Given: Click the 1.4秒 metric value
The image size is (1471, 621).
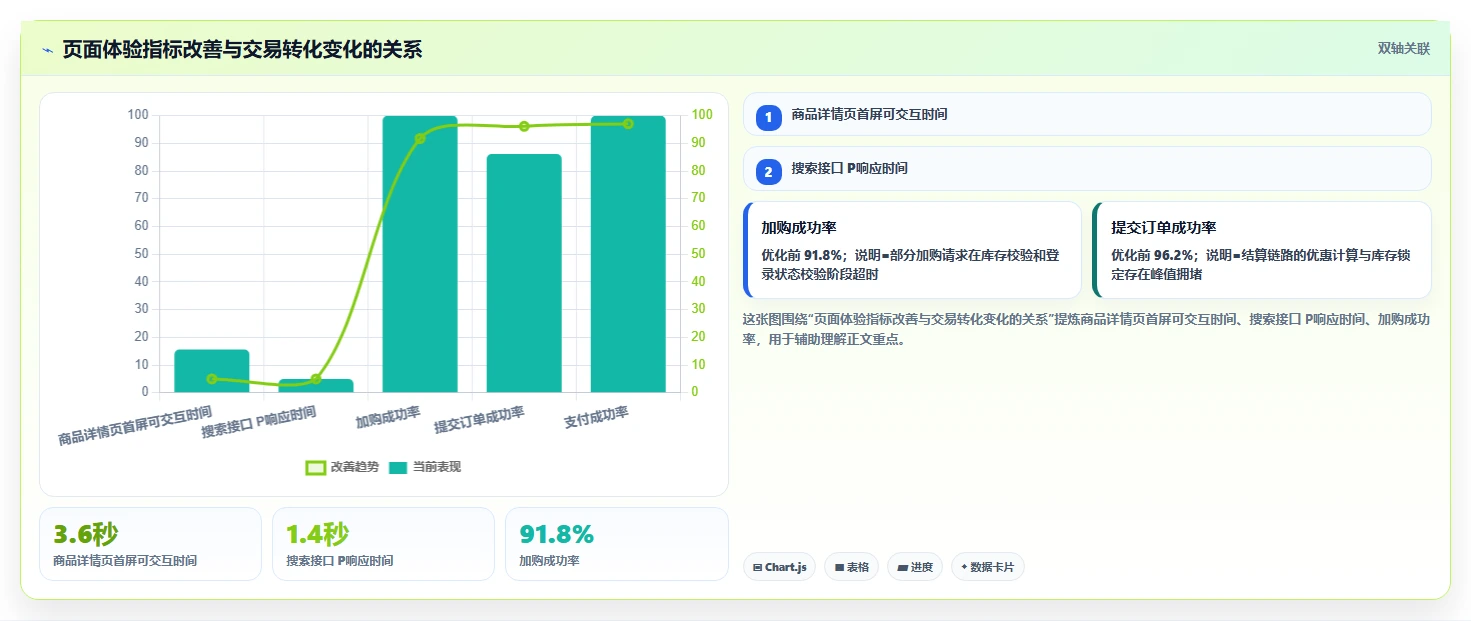Looking at the screenshot, I should pyautogui.click(x=318, y=535).
